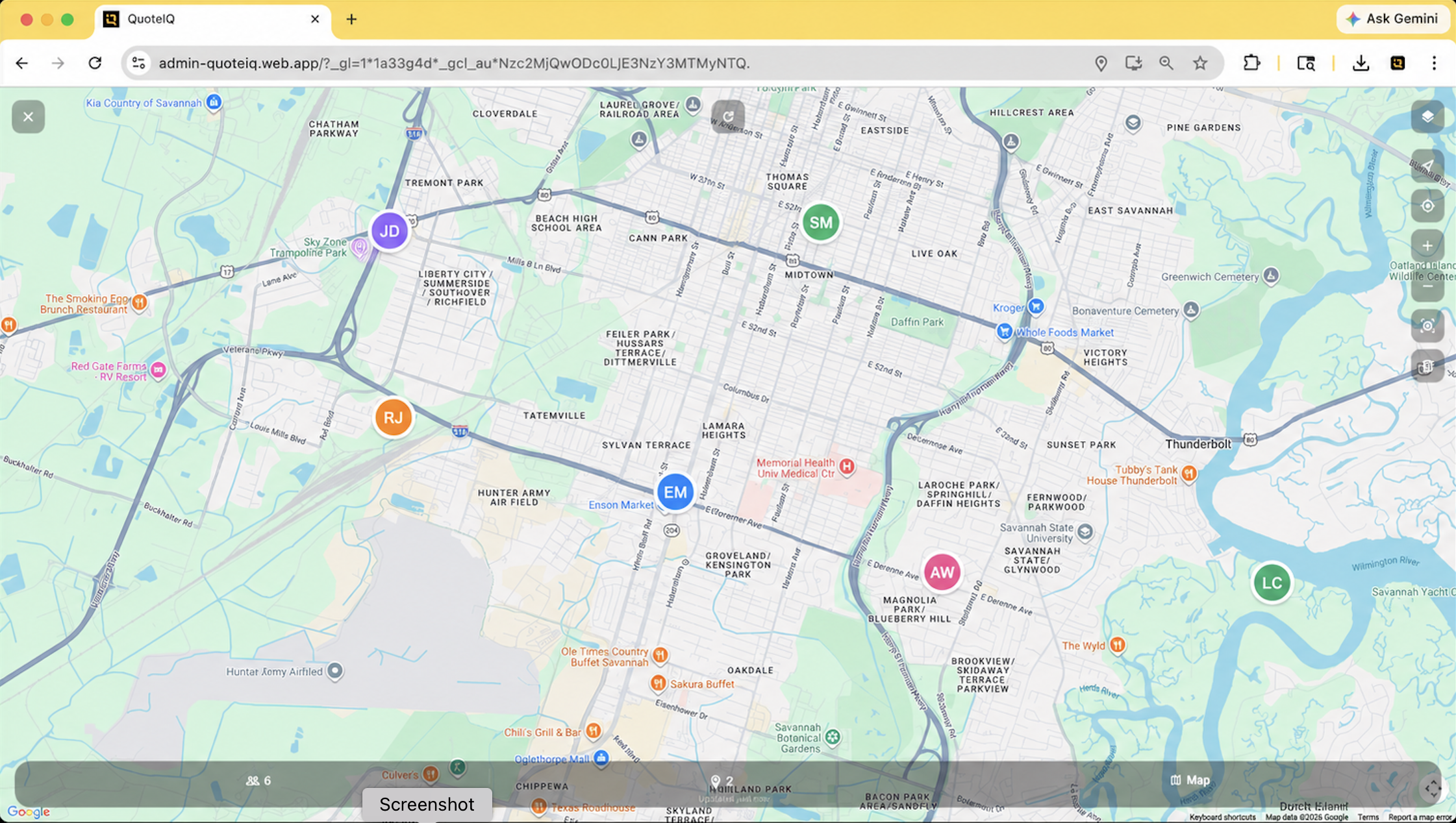
Task: Select the RJ team member marker
Action: (x=393, y=417)
